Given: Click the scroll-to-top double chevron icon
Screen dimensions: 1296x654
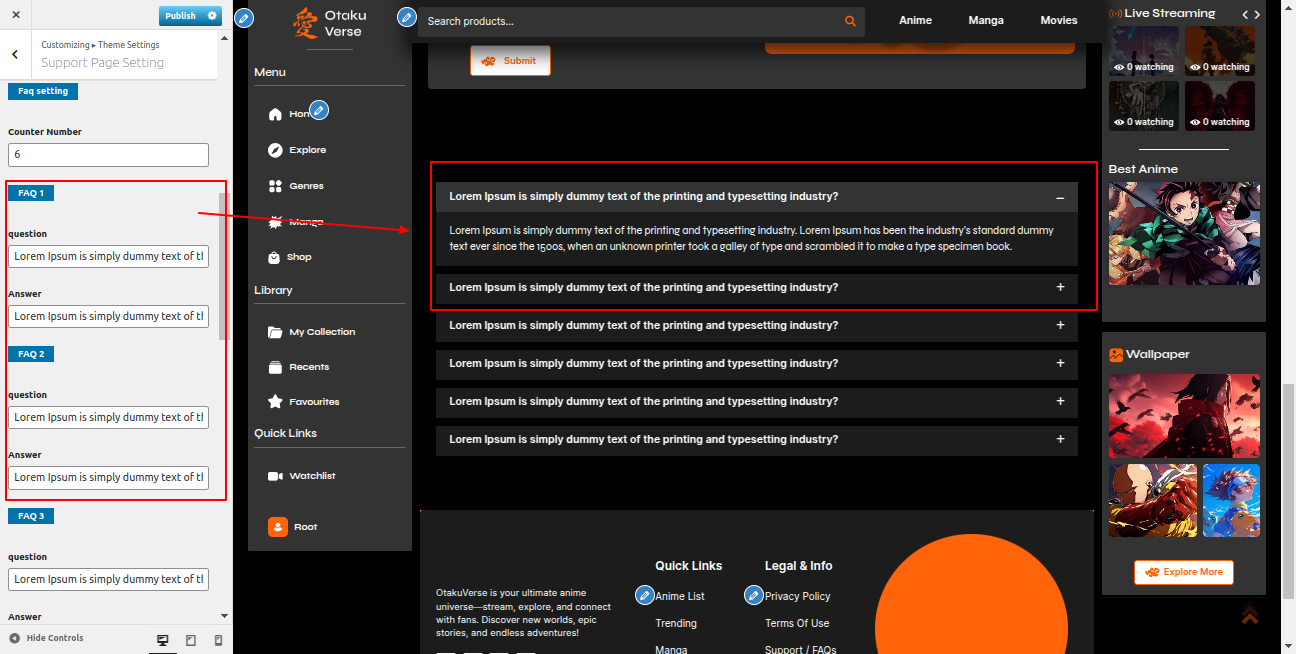Looking at the screenshot, I should (1249, 614).
